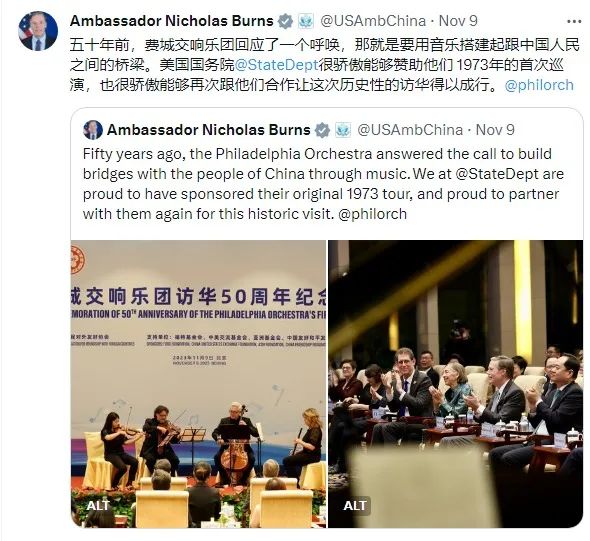This screenshot has width=590, height=541.
Task: Open the blue @philorch mention link
Action: (x=539, y=85)
